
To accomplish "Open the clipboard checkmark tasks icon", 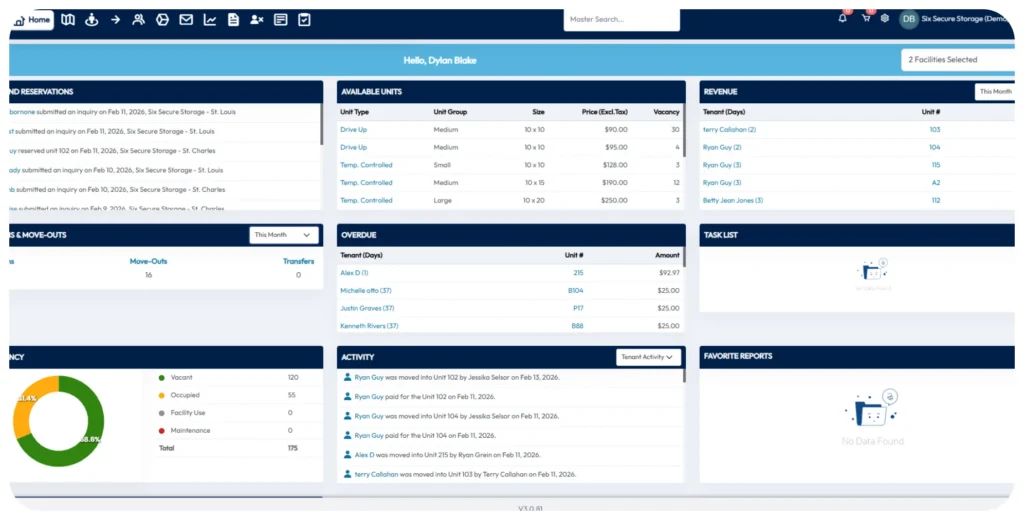I will click(x=304, y=20).
